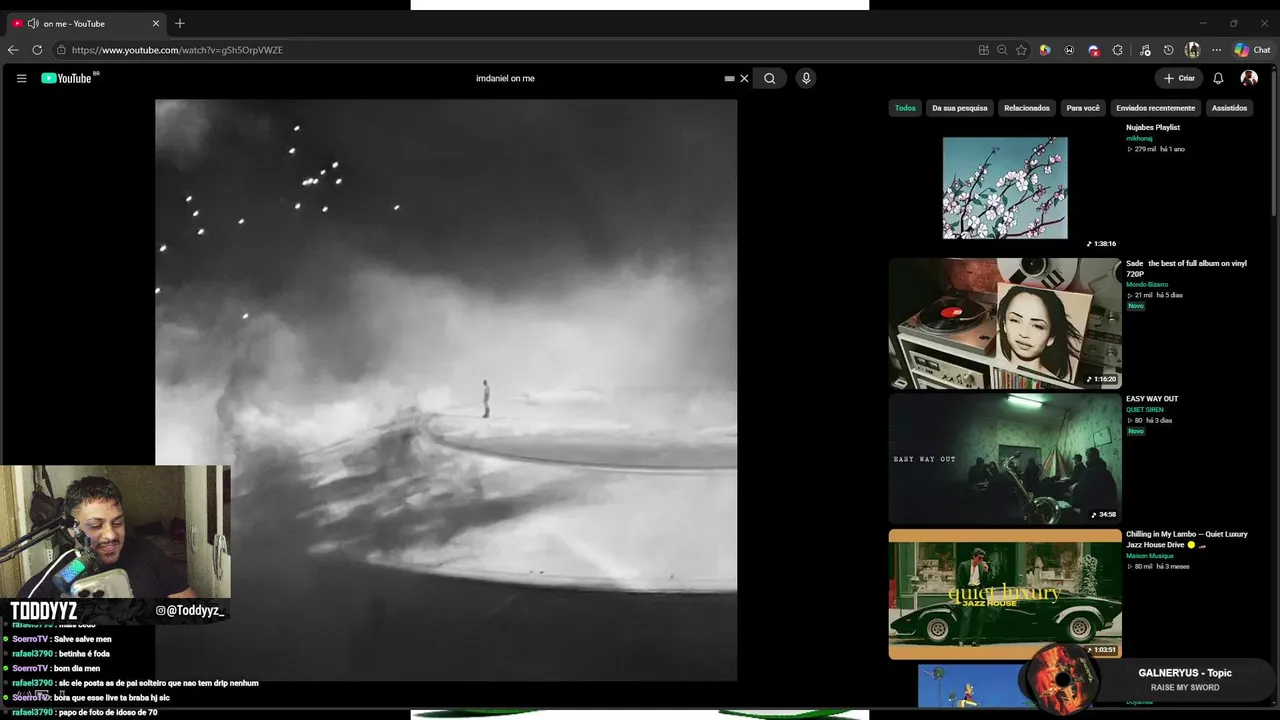
Task: Click the zoom out magnifier in address bar
Action: click(1002, 50)
